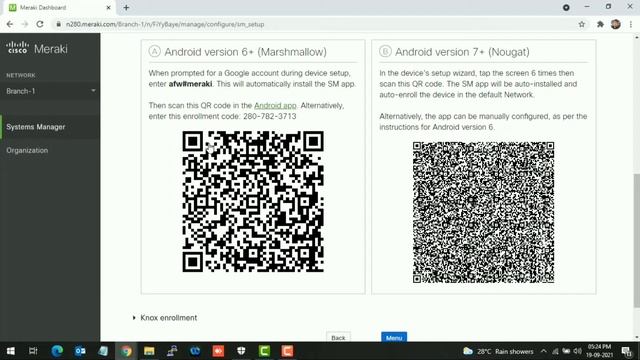This screenshot has height=360, width=640.
Task: Open Organization in the sidebar
Action: point(27,150)
